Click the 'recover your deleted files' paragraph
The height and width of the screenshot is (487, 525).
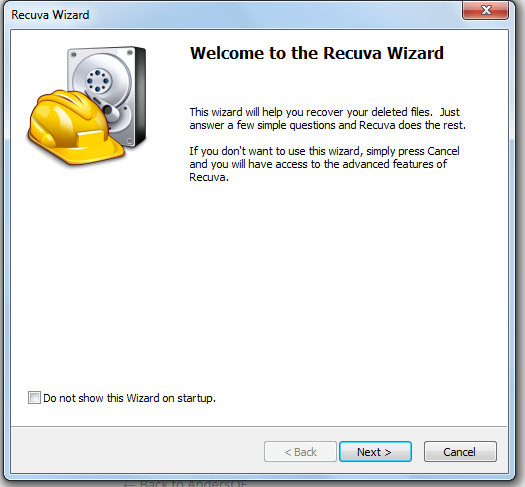click(x=327, y=118)
